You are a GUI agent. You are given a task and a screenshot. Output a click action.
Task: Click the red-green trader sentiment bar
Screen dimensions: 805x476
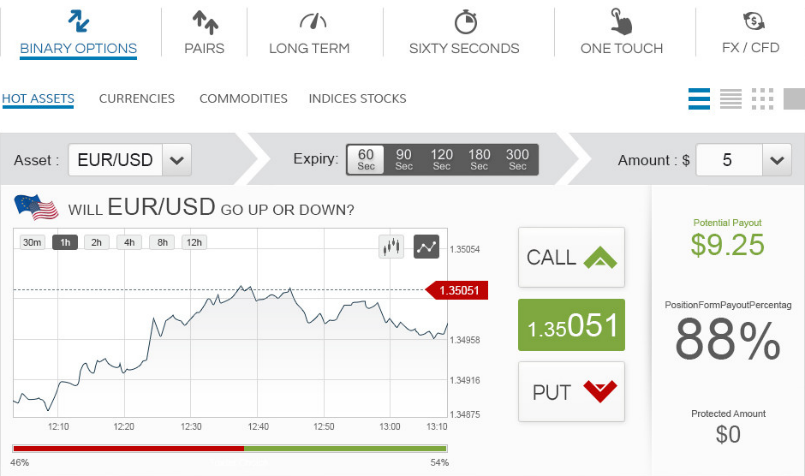(x=230, y=449)
